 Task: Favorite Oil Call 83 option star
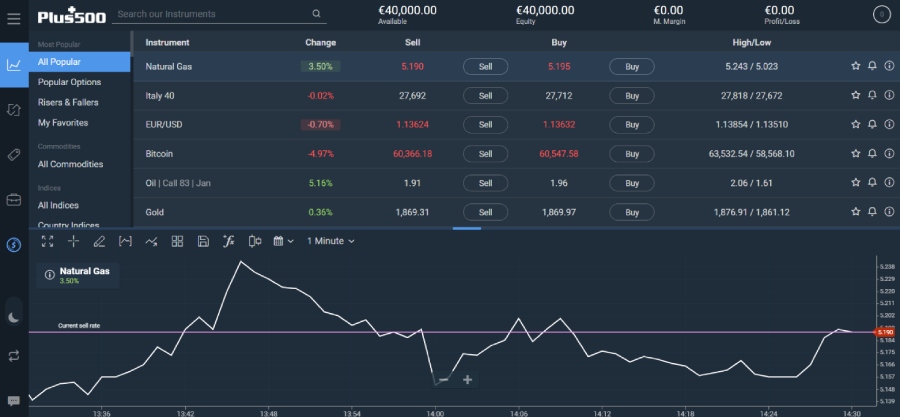pyautogui.click(x=855, y=183)
